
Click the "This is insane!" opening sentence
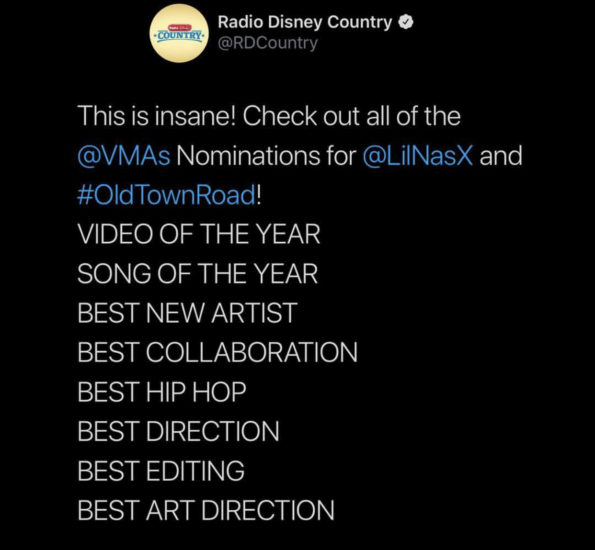click(x=157, y=116)
